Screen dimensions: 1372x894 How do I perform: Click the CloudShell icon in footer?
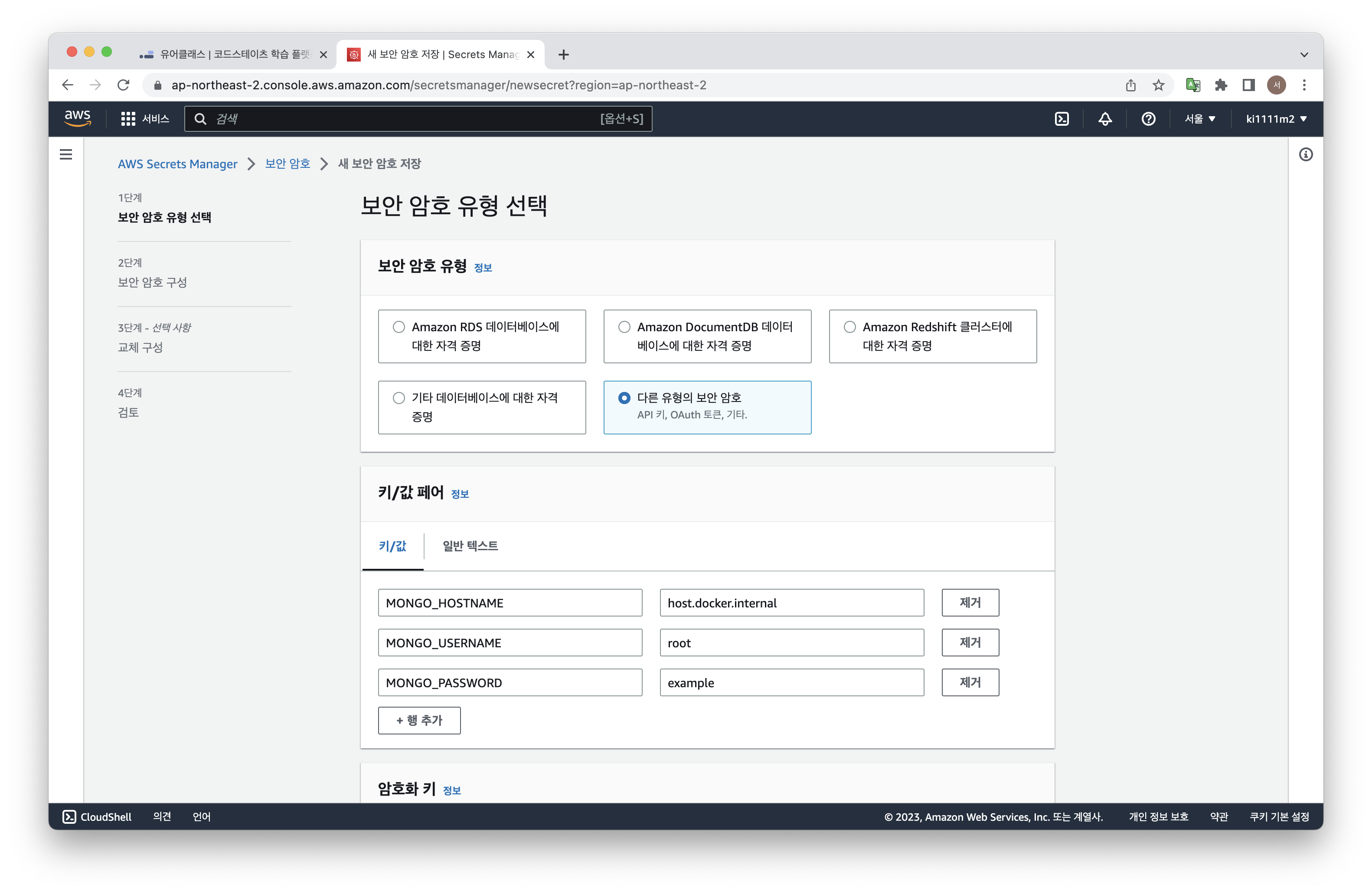coord(69,817)
